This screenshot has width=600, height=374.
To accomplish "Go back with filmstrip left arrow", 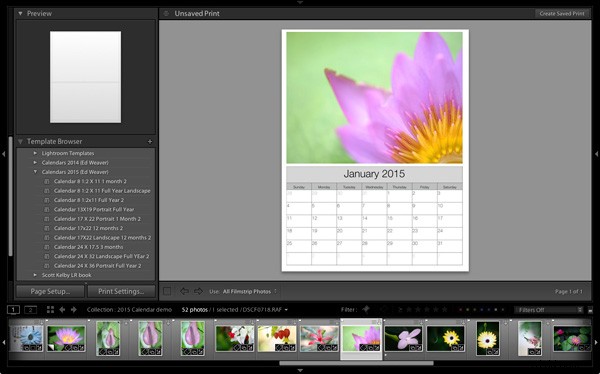I will tap(62, 310).
